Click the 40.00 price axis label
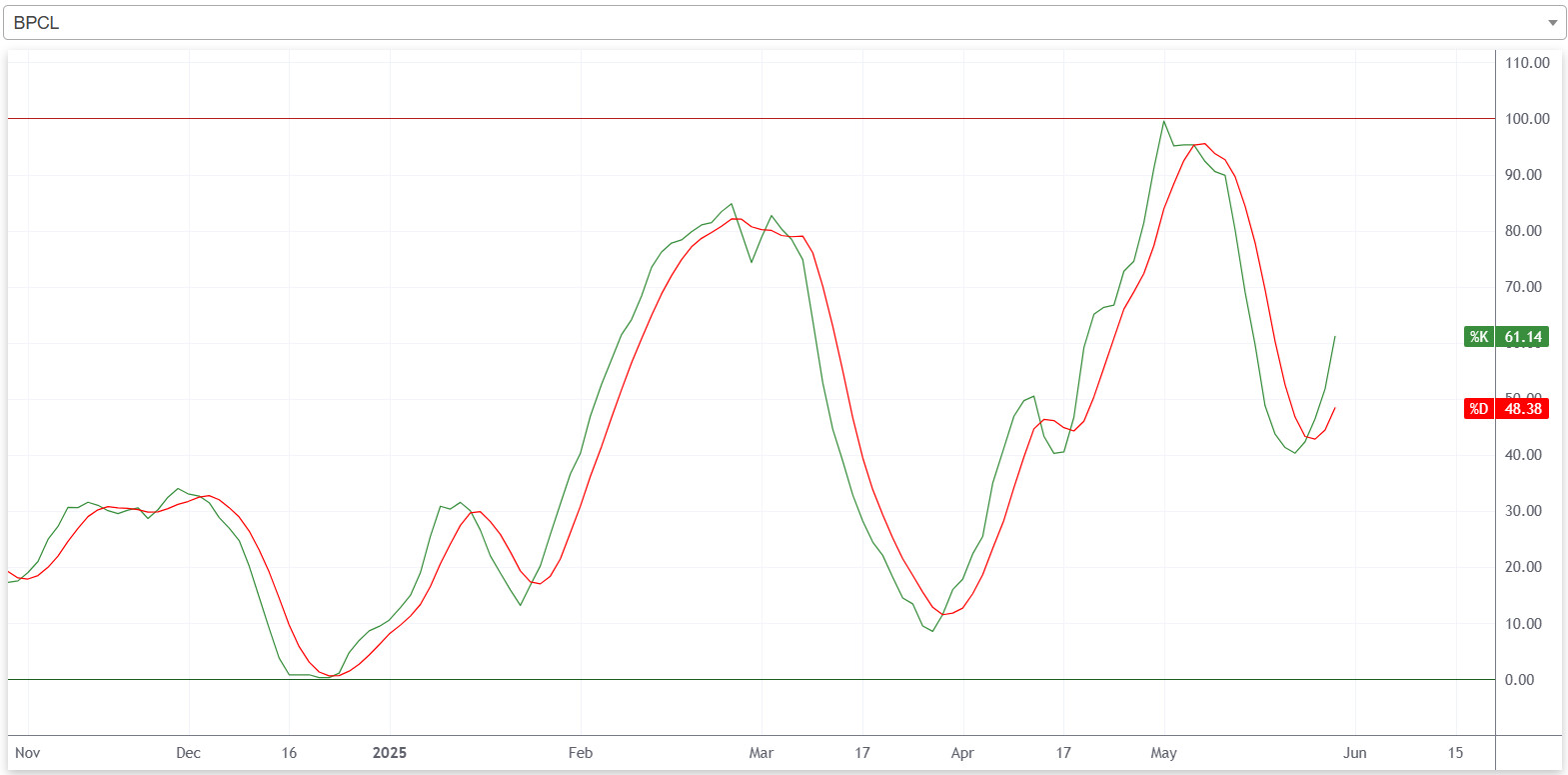Image resolution: width=1568 pixels, height=775 pixels. [x=1523, y=455]
